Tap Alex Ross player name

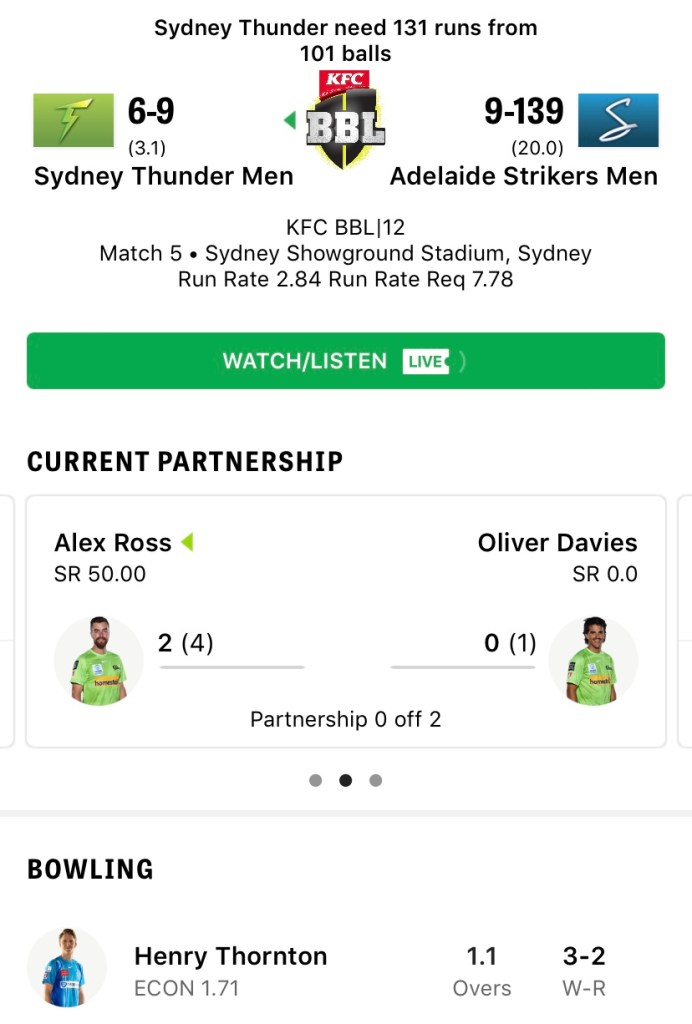pos(113,543)
